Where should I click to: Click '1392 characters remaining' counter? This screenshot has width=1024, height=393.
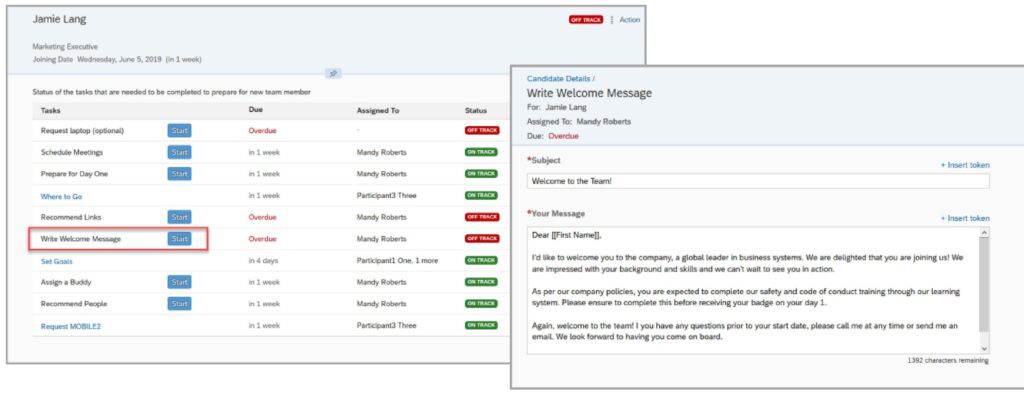pos(948,360)
